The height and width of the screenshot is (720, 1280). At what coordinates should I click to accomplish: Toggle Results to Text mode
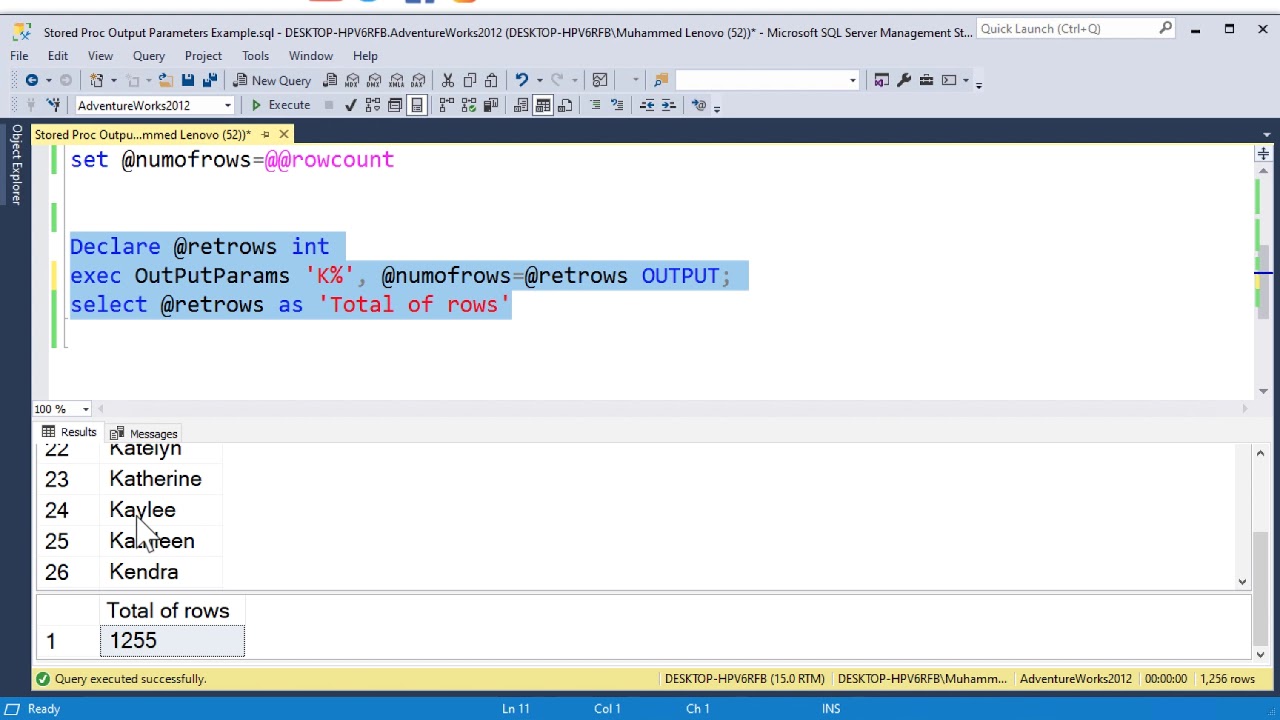[x=521, y=105]
